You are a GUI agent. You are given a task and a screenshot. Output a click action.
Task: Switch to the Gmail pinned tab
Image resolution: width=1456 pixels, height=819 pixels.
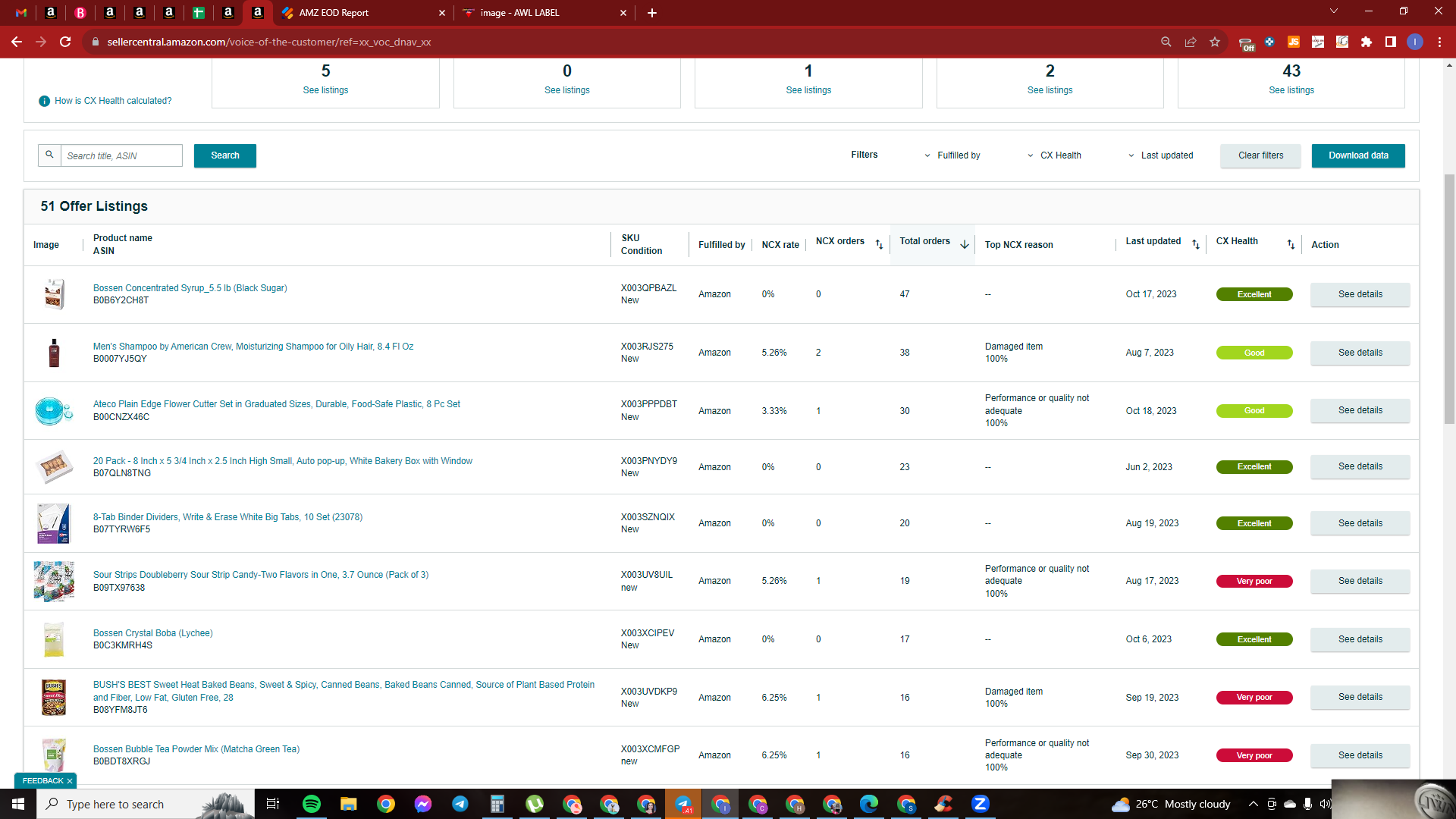tap(21, 13)
